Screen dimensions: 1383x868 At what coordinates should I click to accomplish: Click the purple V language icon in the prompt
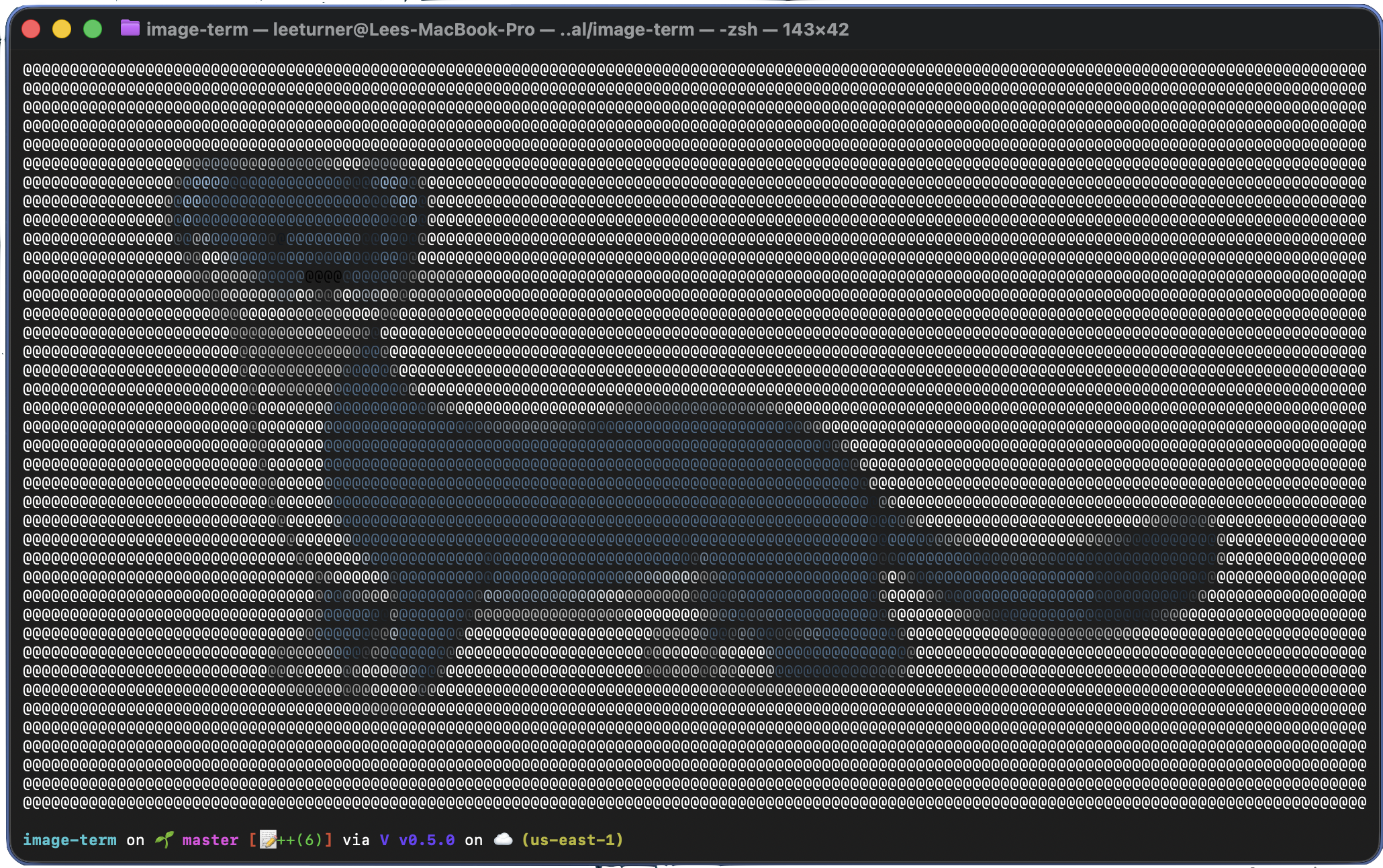point(383,840)
